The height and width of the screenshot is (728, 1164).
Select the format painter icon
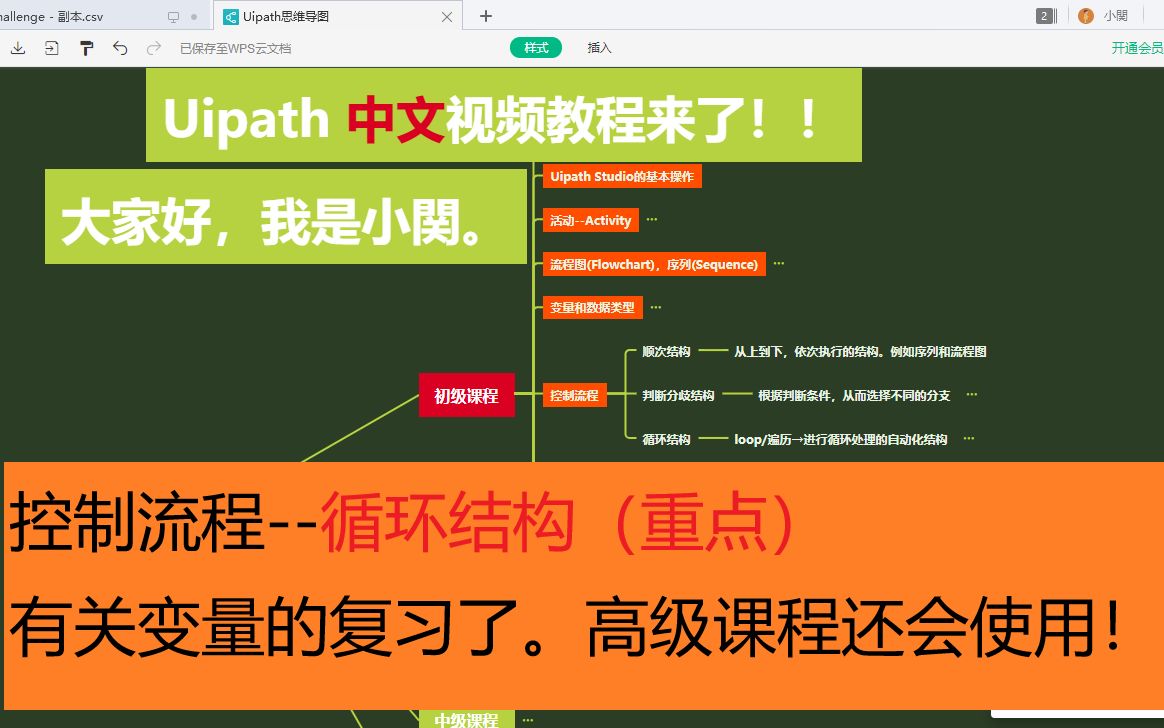[86, 47]
